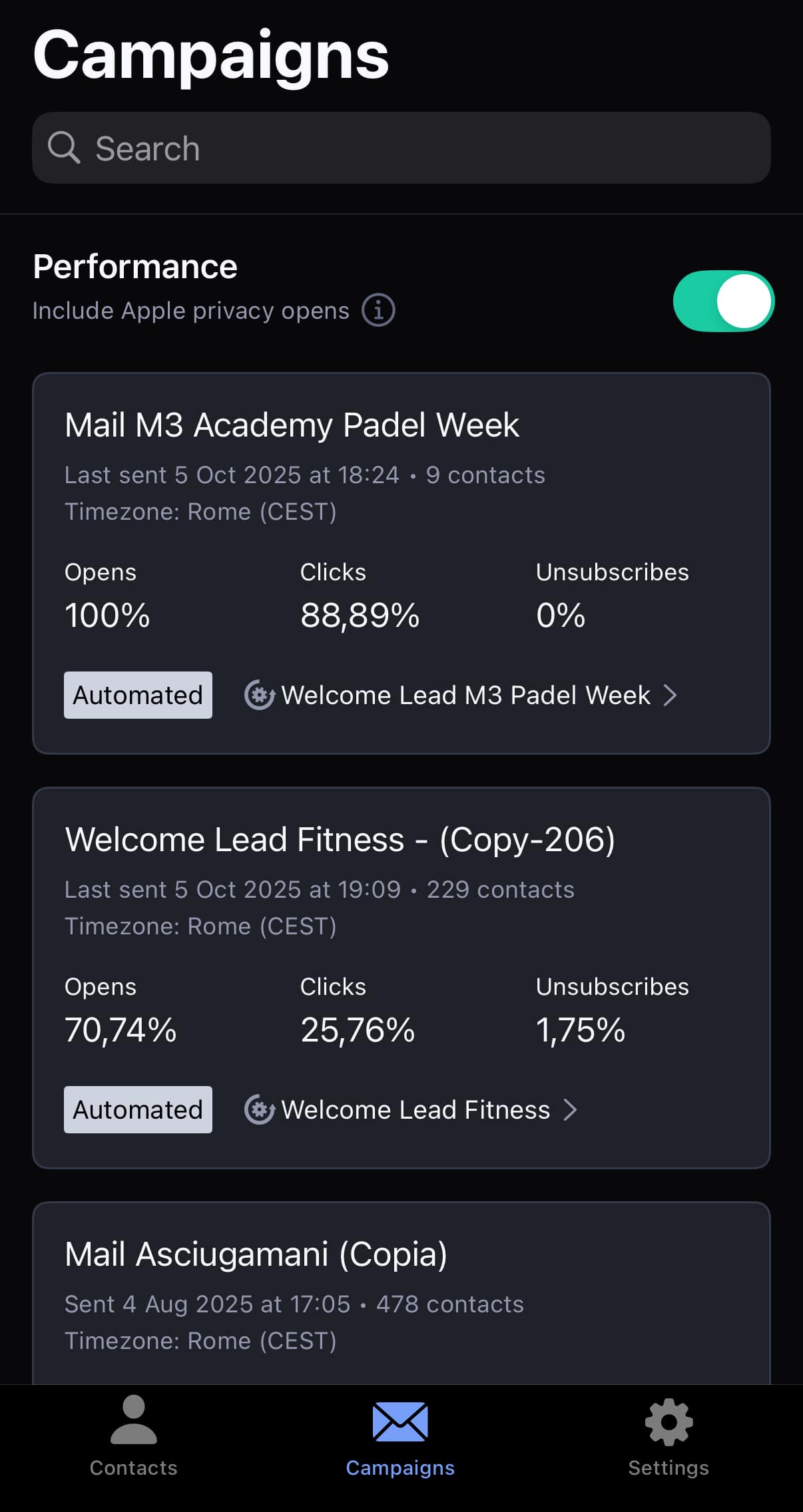Tap the Settings gear icon
803x1512 pixels.
669,1421
